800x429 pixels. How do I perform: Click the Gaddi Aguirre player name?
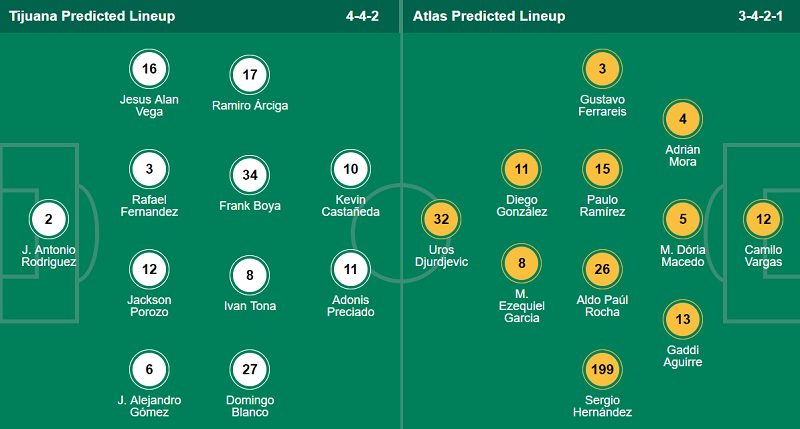[683, 355]
